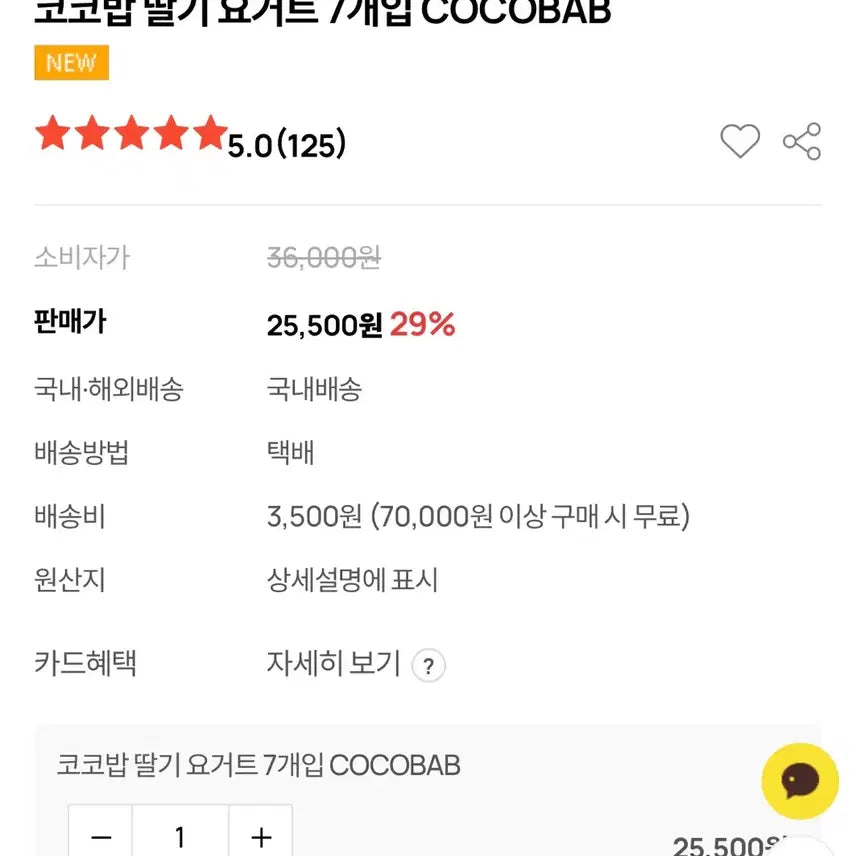Click 상세설명에 표시 origin text

click(352, 581)
